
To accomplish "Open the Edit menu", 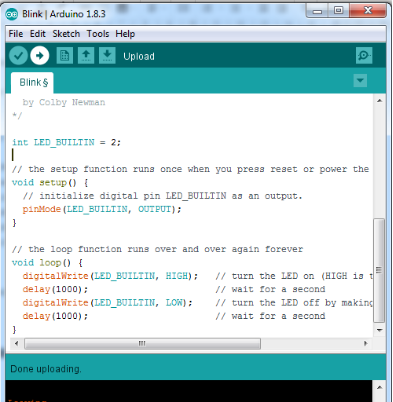I will [38, 34].
